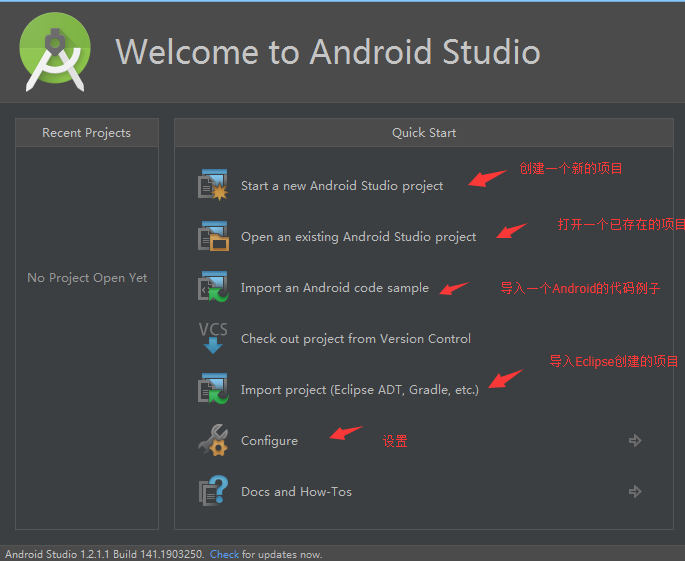Select Import project (Eclipse ADT, Gradle, etc.)
This screenshot has height=561, width=685.
(360, 390)
